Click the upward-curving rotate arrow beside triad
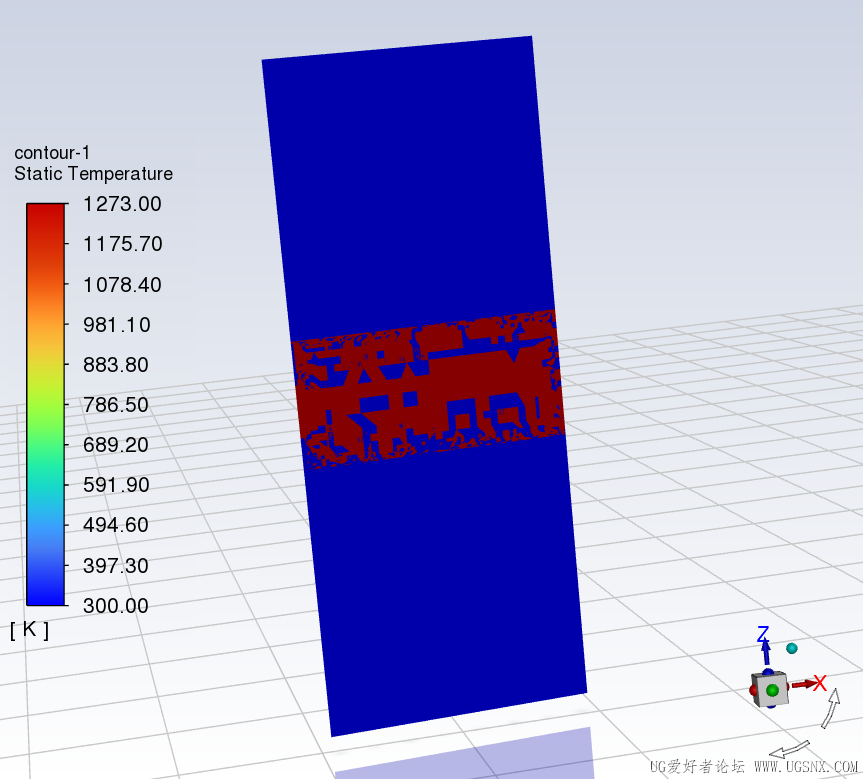Screen dimensions: 863x779 point(831,709)
